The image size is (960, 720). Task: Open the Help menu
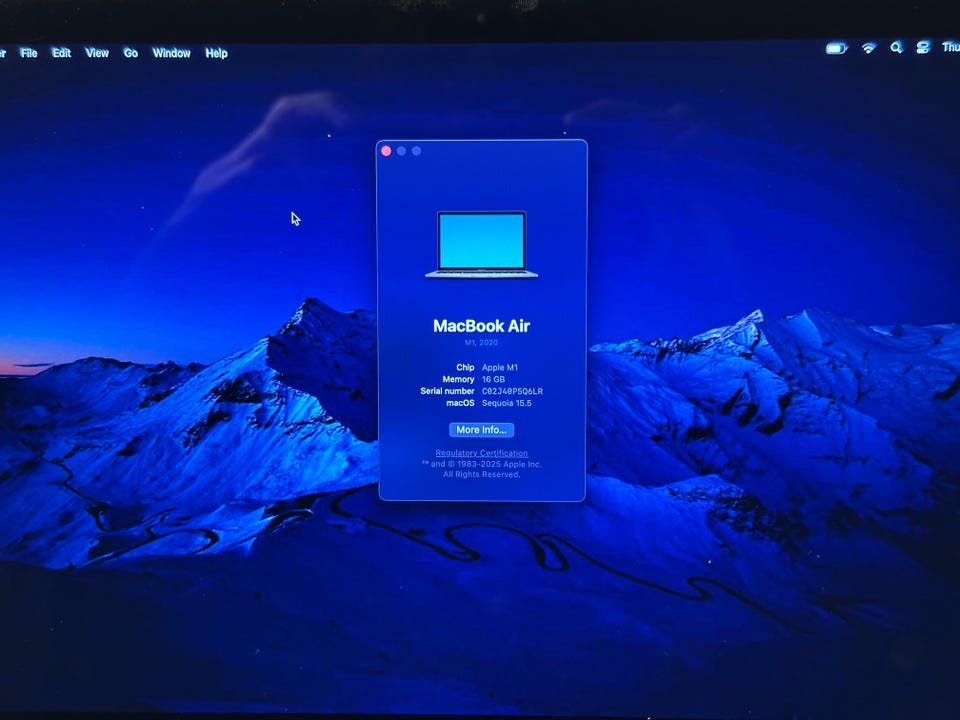tap(216, 53)
